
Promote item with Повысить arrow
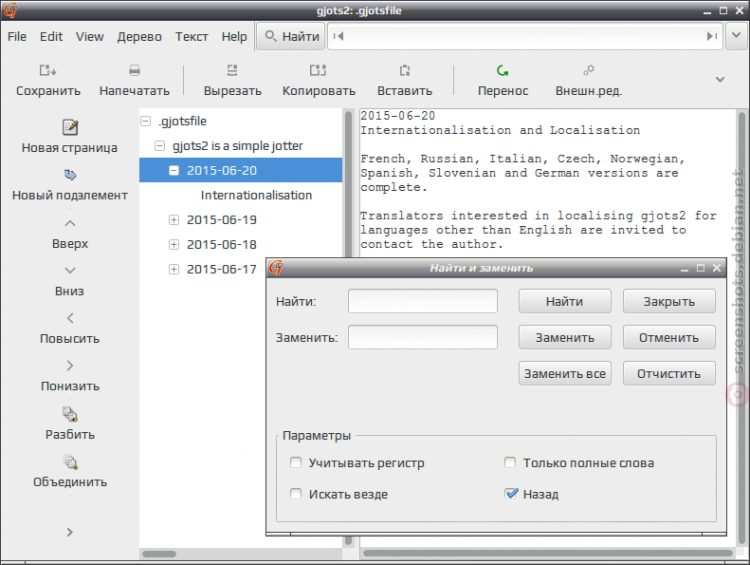(x=70, y=318)
